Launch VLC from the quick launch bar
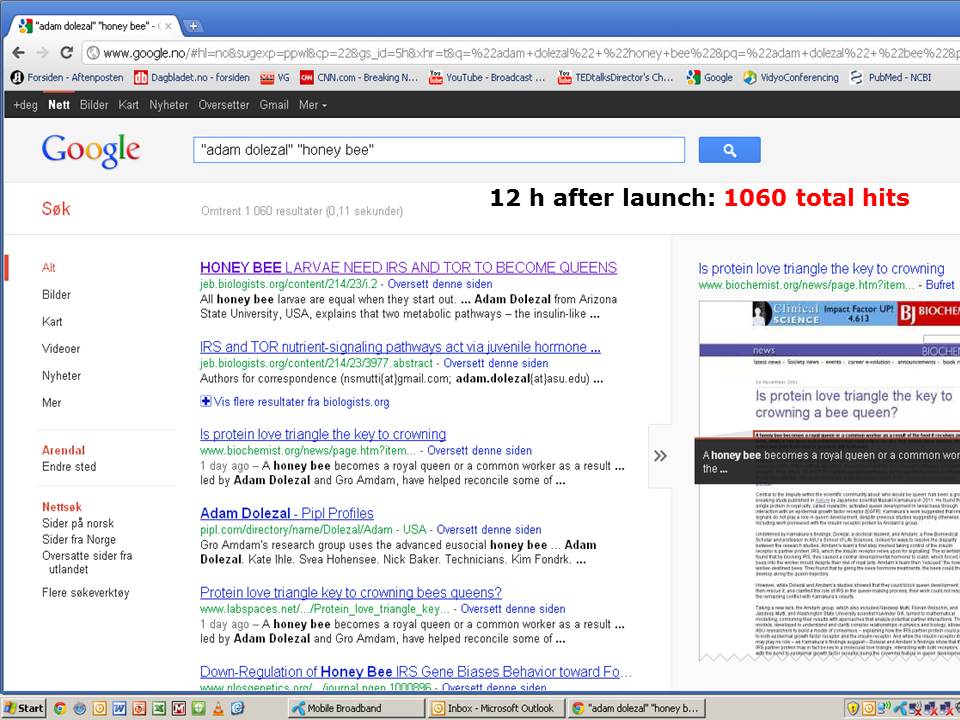Viewport: 960px width, 720px height. [x=219, y=708]
